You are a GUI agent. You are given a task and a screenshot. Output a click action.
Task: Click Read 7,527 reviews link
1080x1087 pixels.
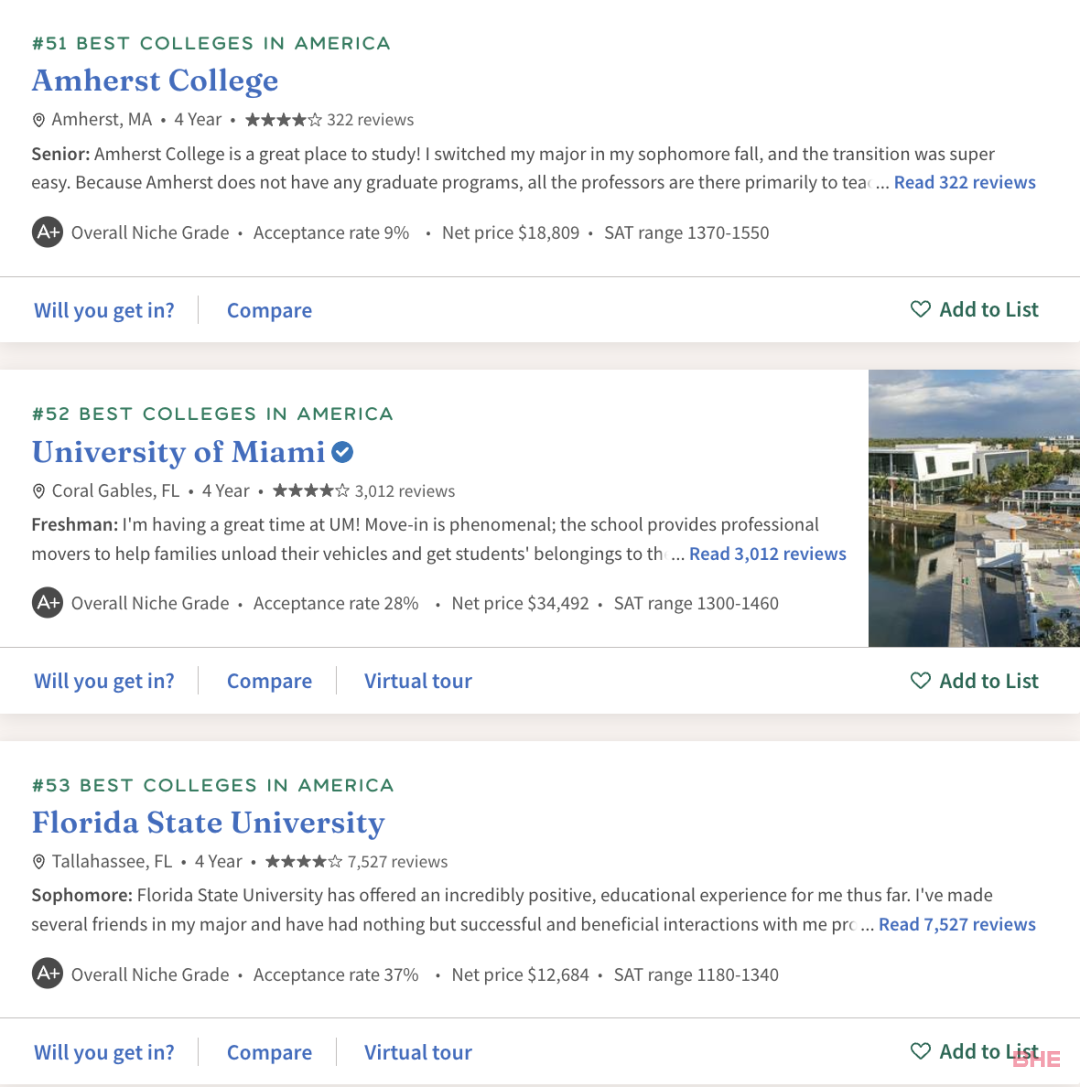click(957, 925)
